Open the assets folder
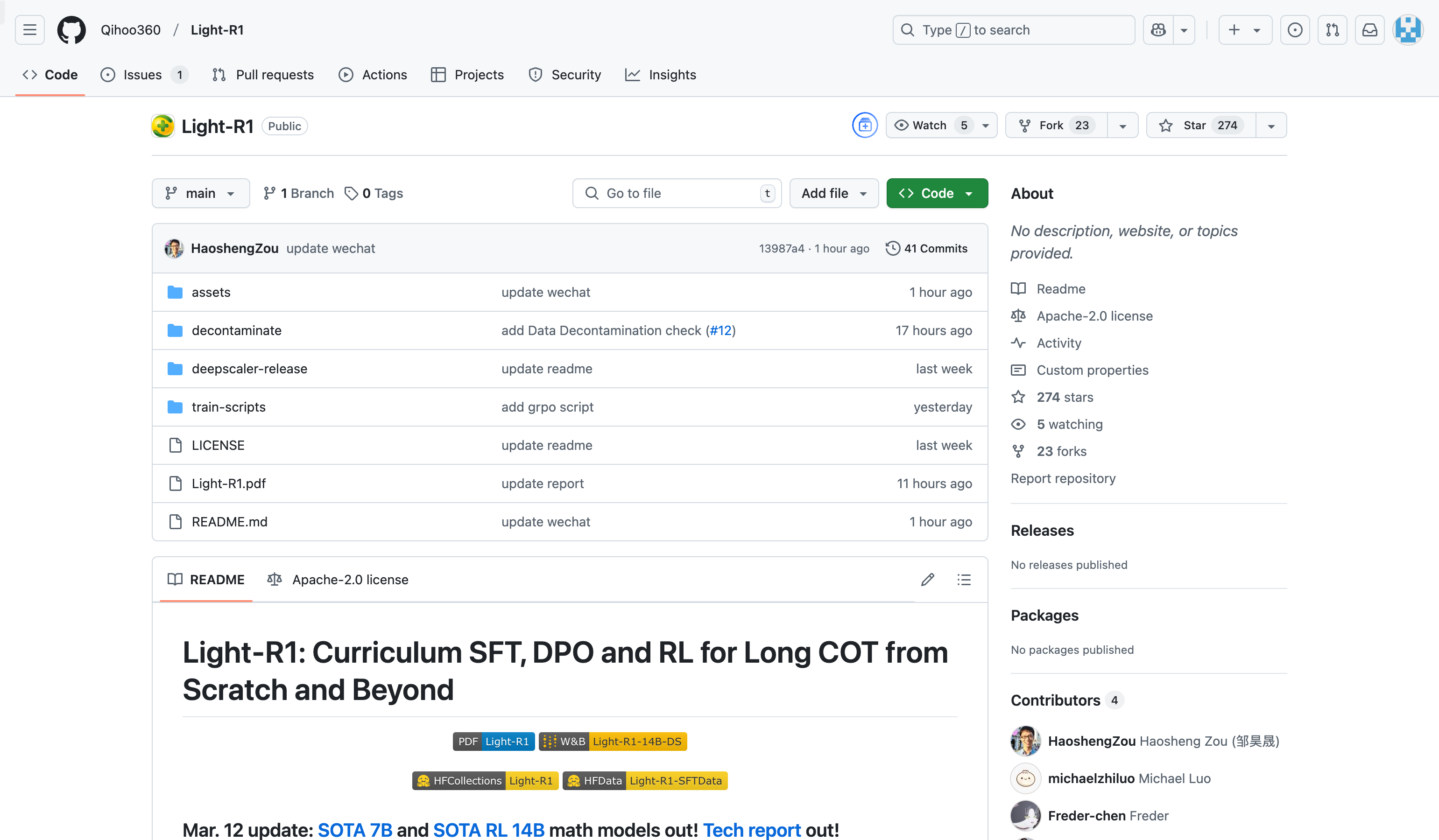1439x840 pixels. [x=211, y=292]
